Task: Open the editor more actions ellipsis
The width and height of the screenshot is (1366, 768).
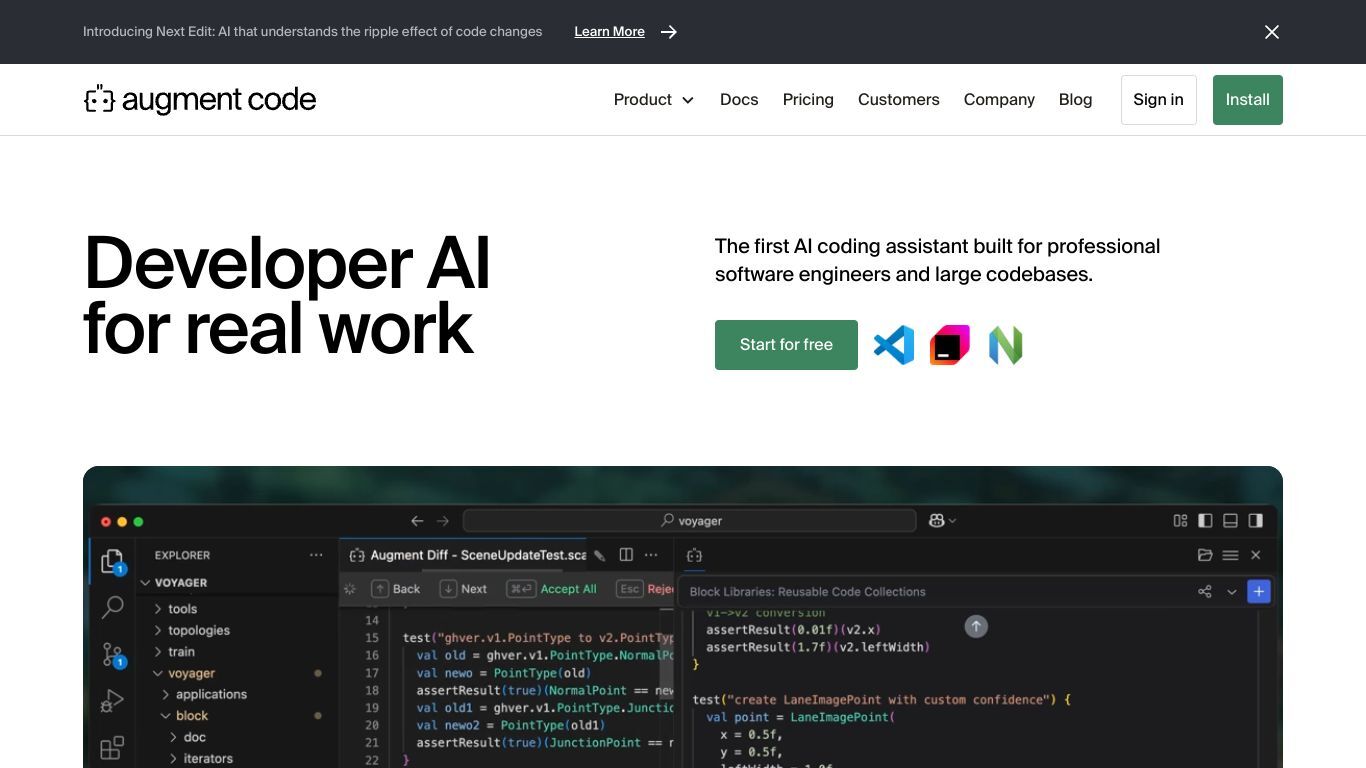Action: click(x=651, y=555)
